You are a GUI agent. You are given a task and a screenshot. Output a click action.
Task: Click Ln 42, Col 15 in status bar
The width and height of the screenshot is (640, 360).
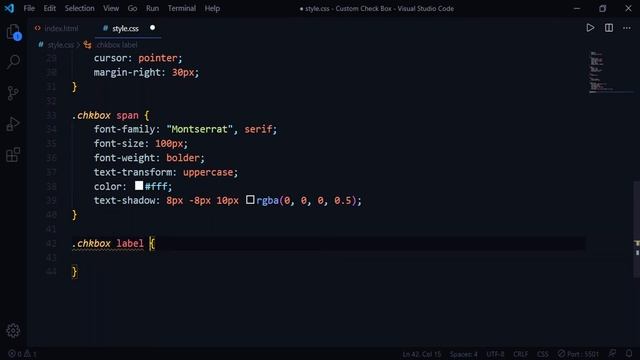422,354
